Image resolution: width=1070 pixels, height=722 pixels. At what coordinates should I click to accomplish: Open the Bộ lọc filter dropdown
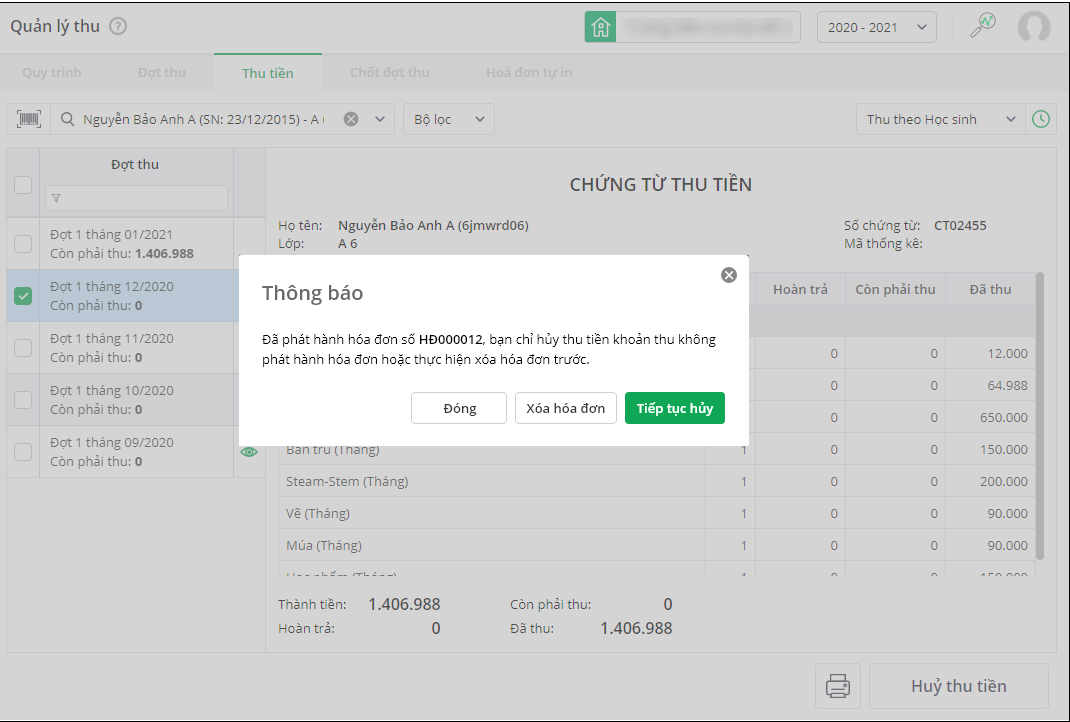[x=449, y=119]
